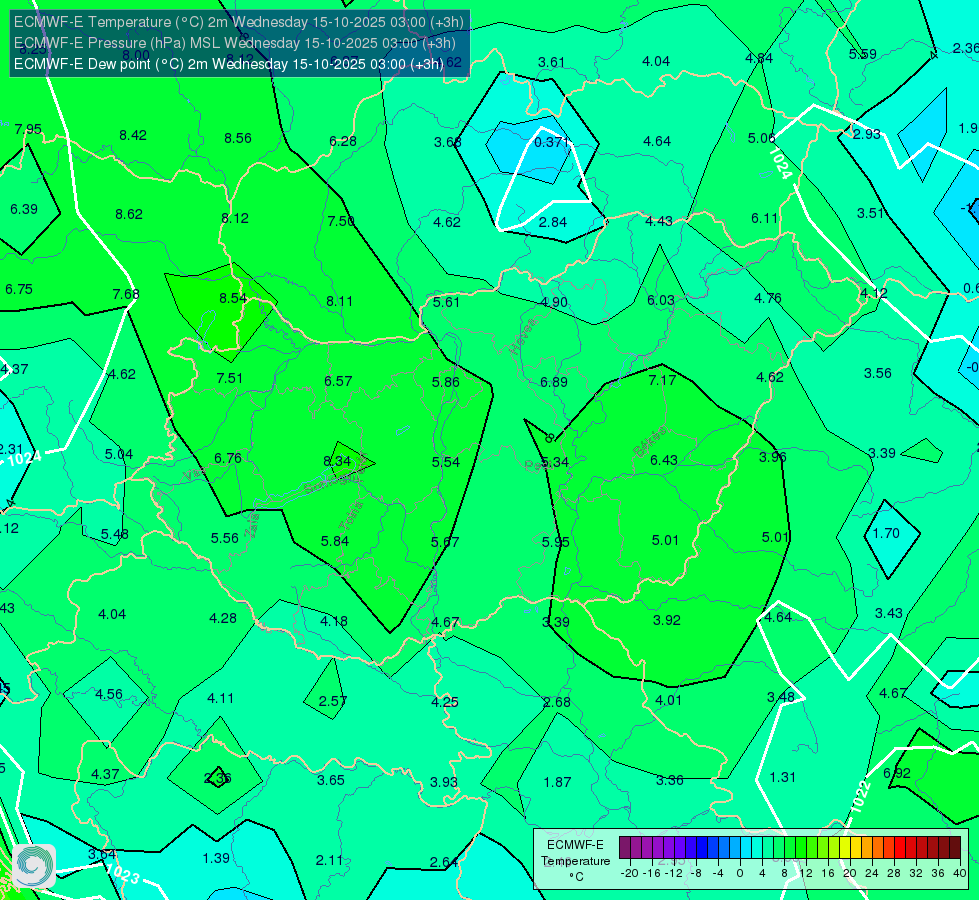Image resolution: width=979 pixels, height=900 pixels.
Task: Click the 1022 isobar label
Action: [x=861, y=797]
